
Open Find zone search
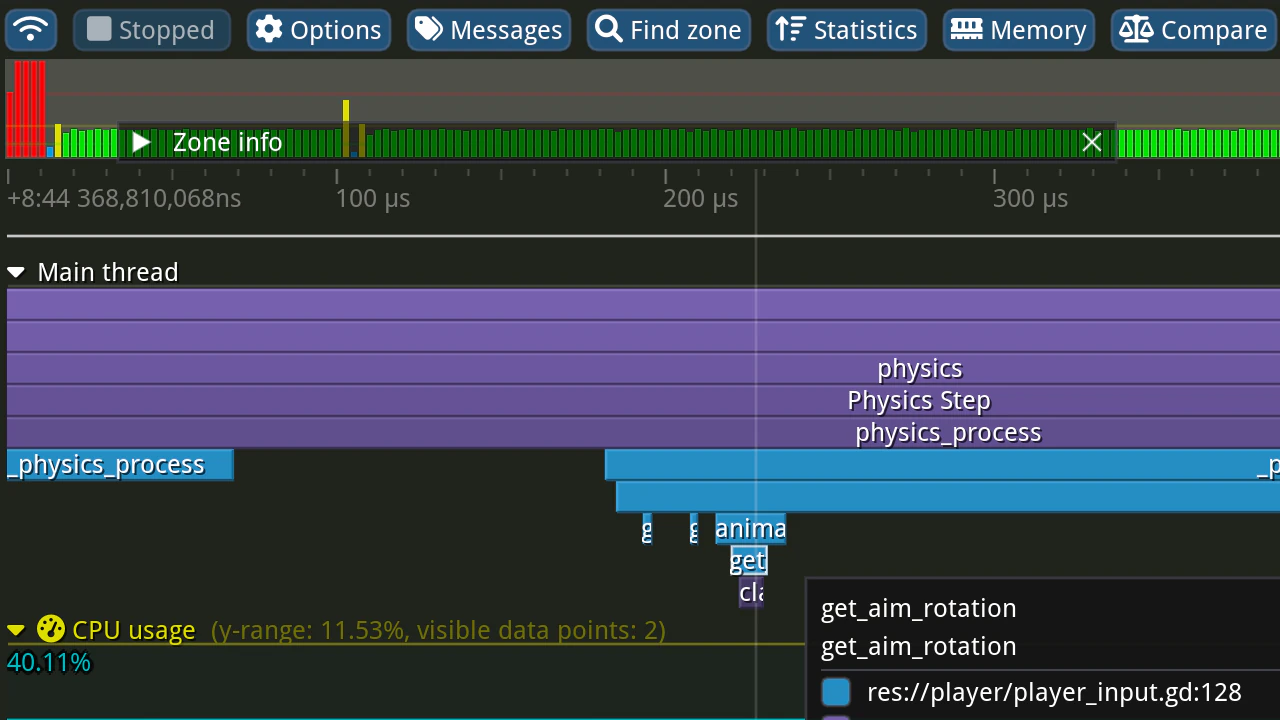(669, 30)
